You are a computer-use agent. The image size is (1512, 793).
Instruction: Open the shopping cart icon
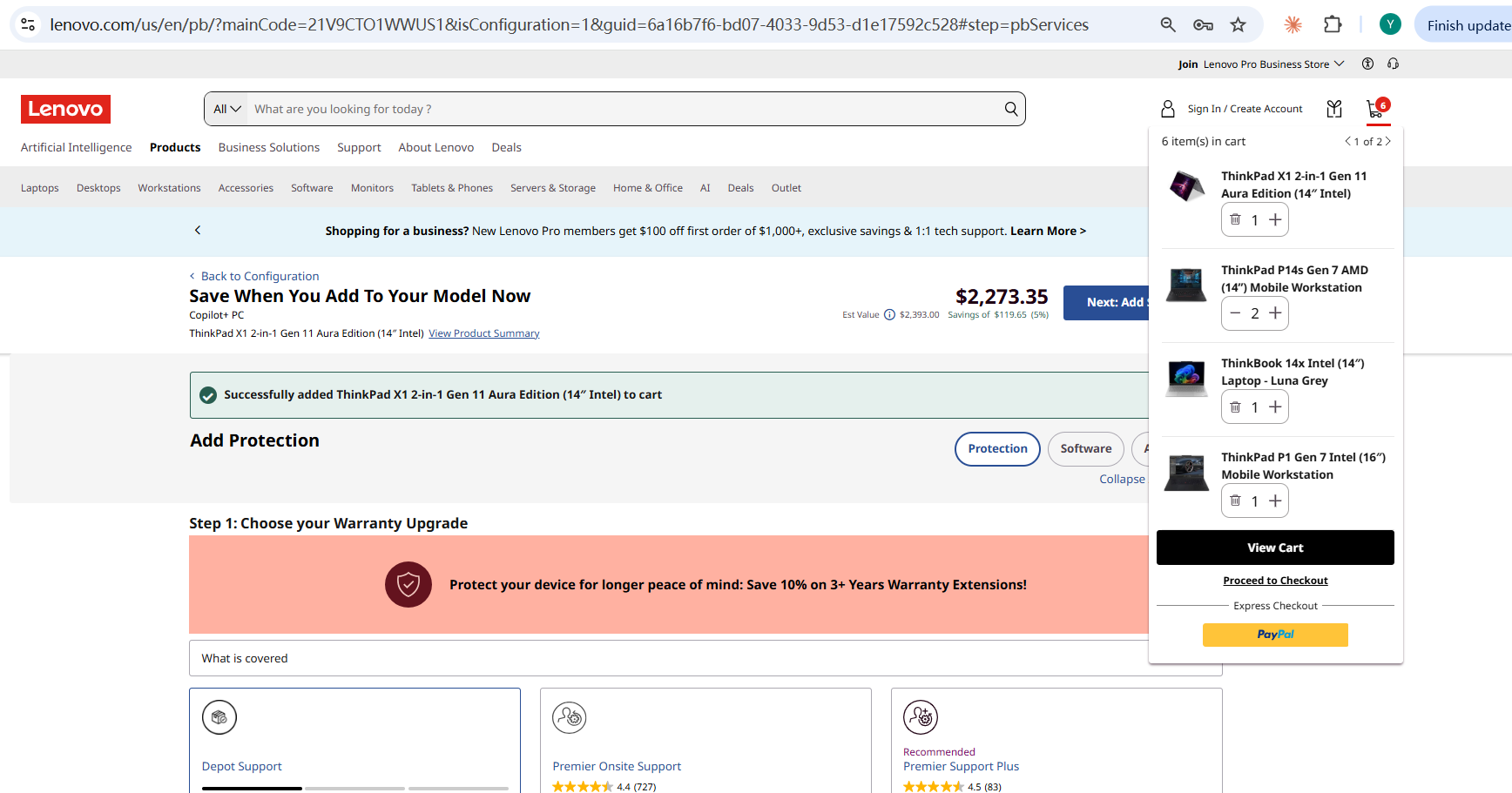click(x=1376, y=108)
